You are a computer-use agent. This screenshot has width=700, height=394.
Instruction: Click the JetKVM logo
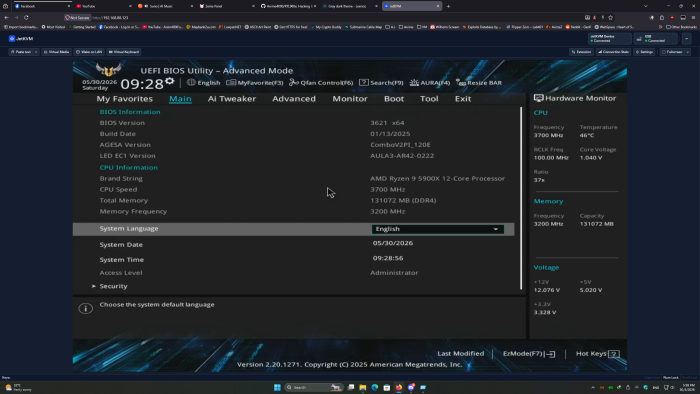point(21,39)
